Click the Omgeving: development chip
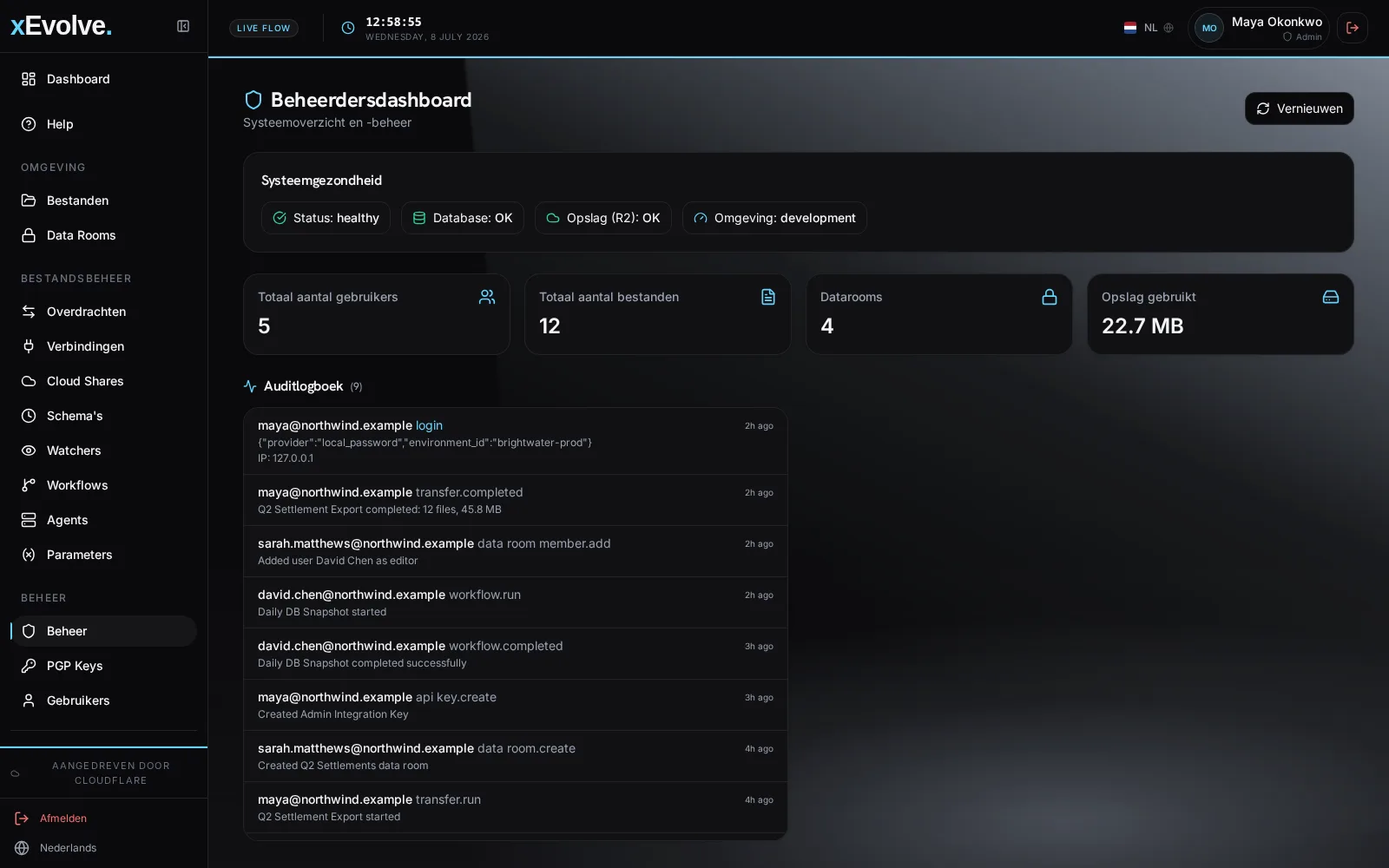Viewport: 1389px width, 868px height. click(x=774, y=218)
